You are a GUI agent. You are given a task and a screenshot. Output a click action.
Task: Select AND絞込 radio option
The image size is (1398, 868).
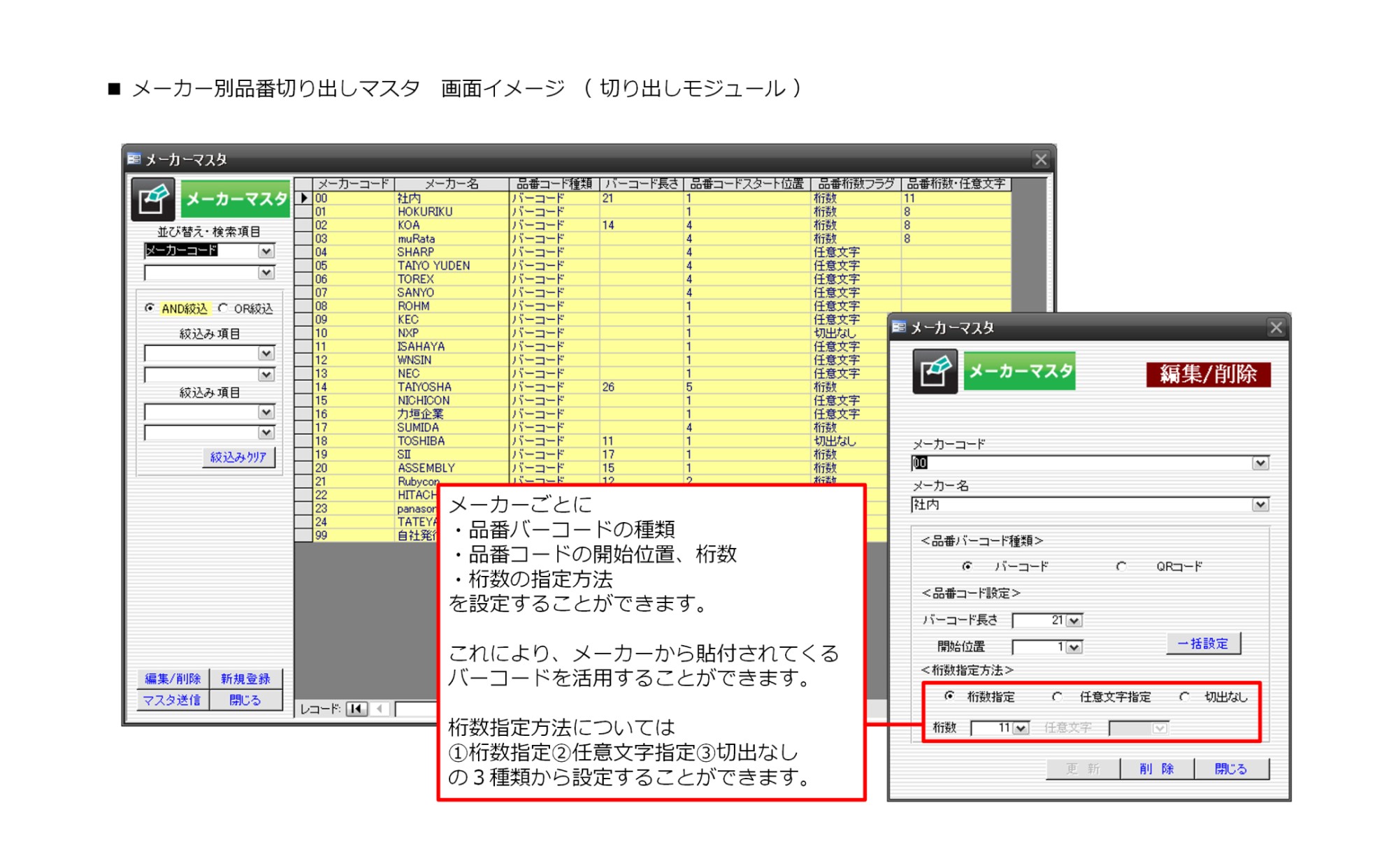(x=149, y=308)
